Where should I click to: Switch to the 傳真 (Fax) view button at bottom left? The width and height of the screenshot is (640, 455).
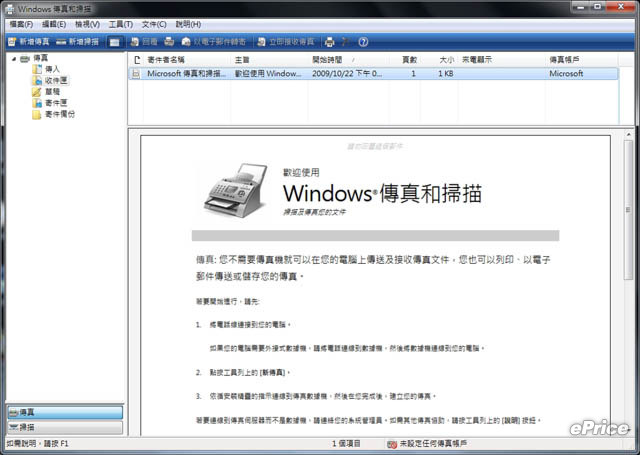[x=65, y=412]
